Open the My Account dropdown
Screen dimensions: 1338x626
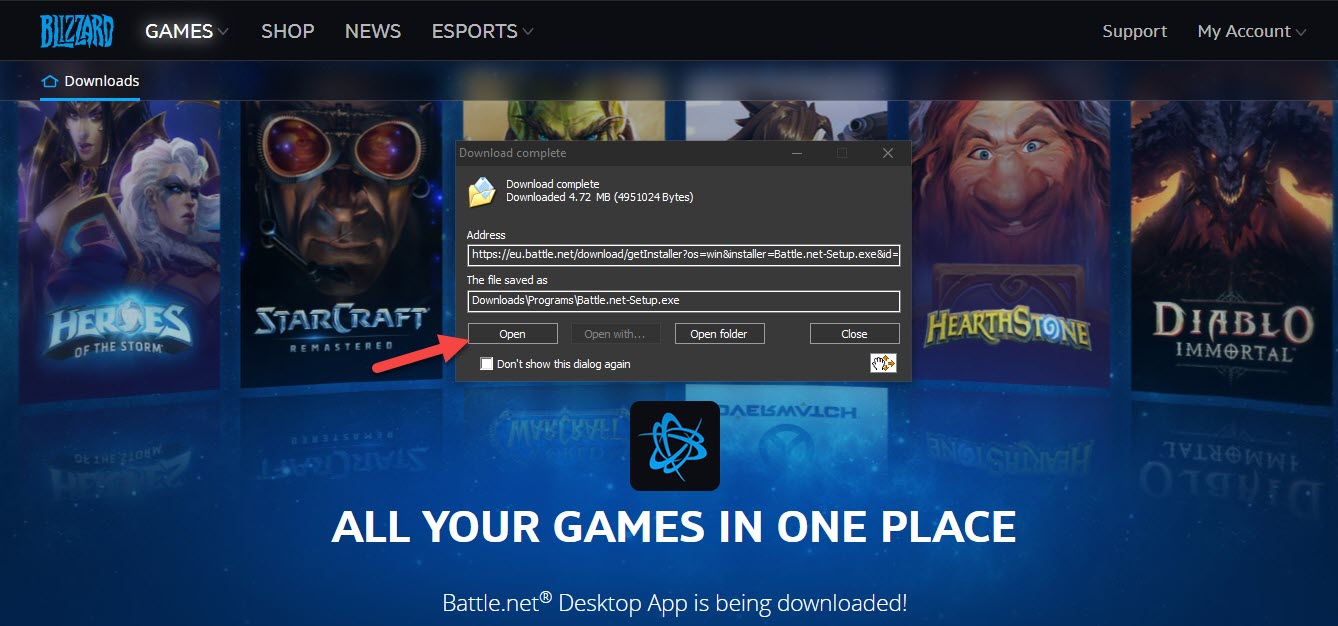point(1251,31)
